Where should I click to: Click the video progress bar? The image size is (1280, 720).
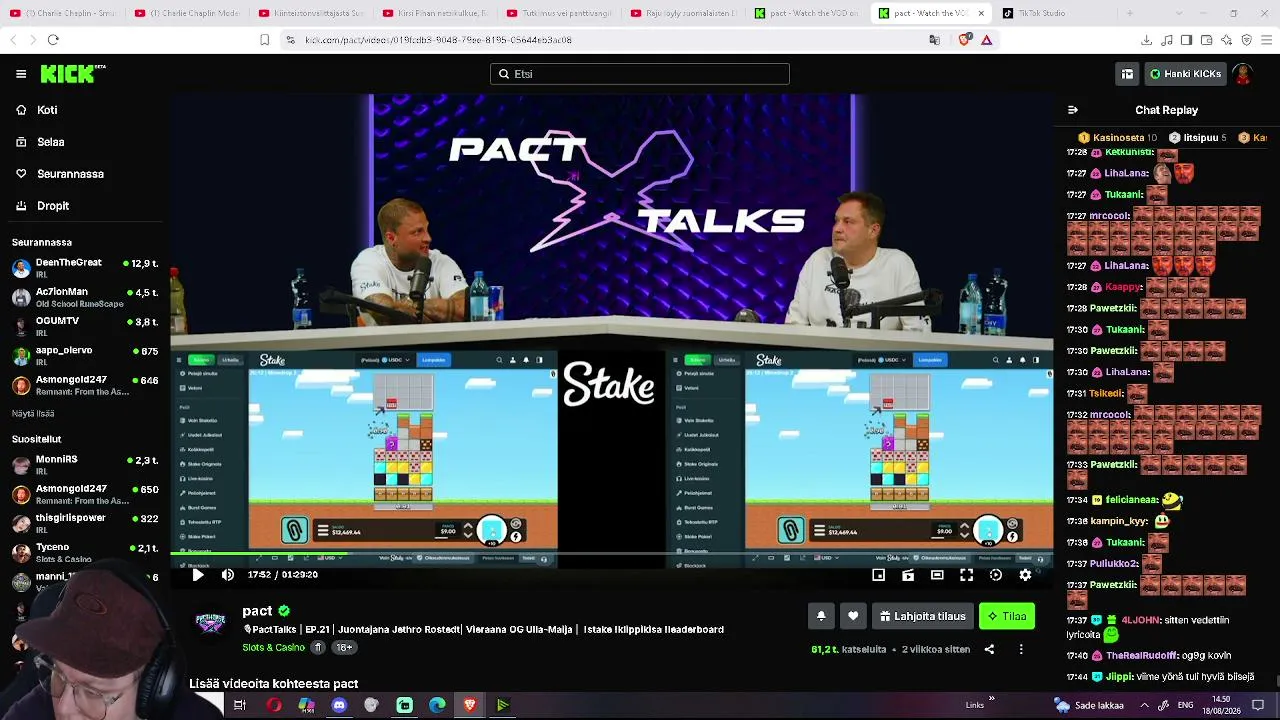[x=611, y=553]
